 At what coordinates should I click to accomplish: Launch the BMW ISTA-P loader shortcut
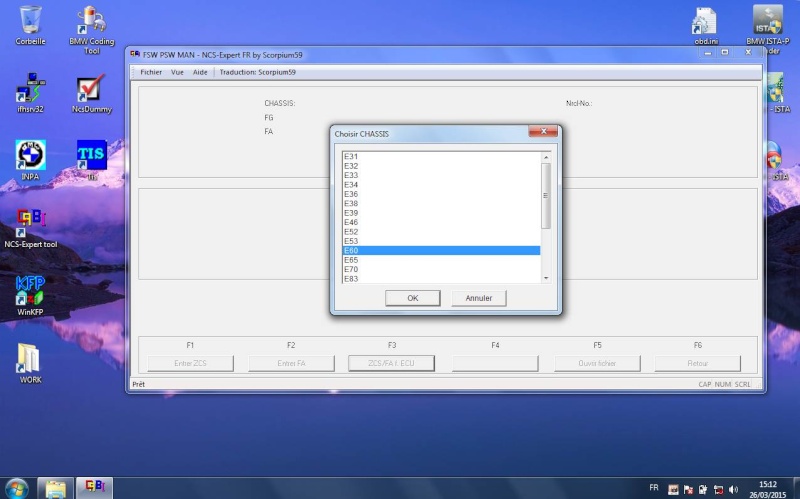(767, 29)
